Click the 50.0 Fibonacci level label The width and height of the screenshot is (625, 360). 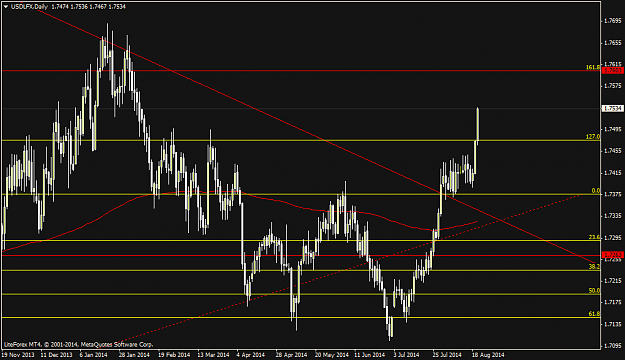[x=594, y=291]
